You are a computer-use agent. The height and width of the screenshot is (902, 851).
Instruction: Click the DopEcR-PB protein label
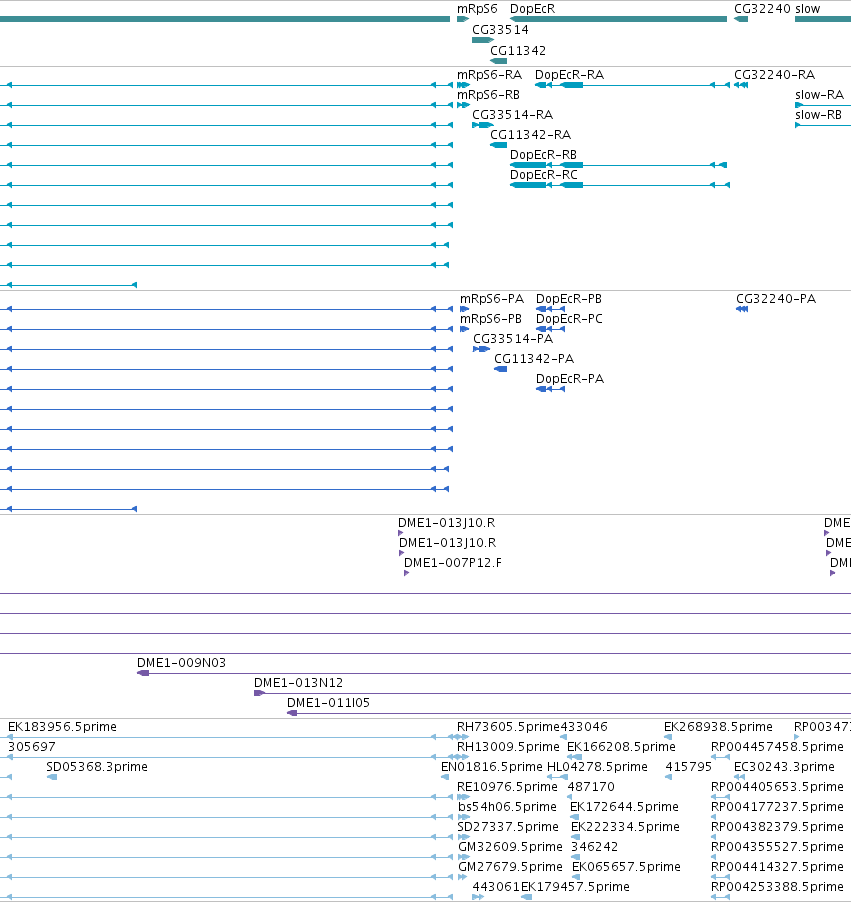[x=568, y=299]
